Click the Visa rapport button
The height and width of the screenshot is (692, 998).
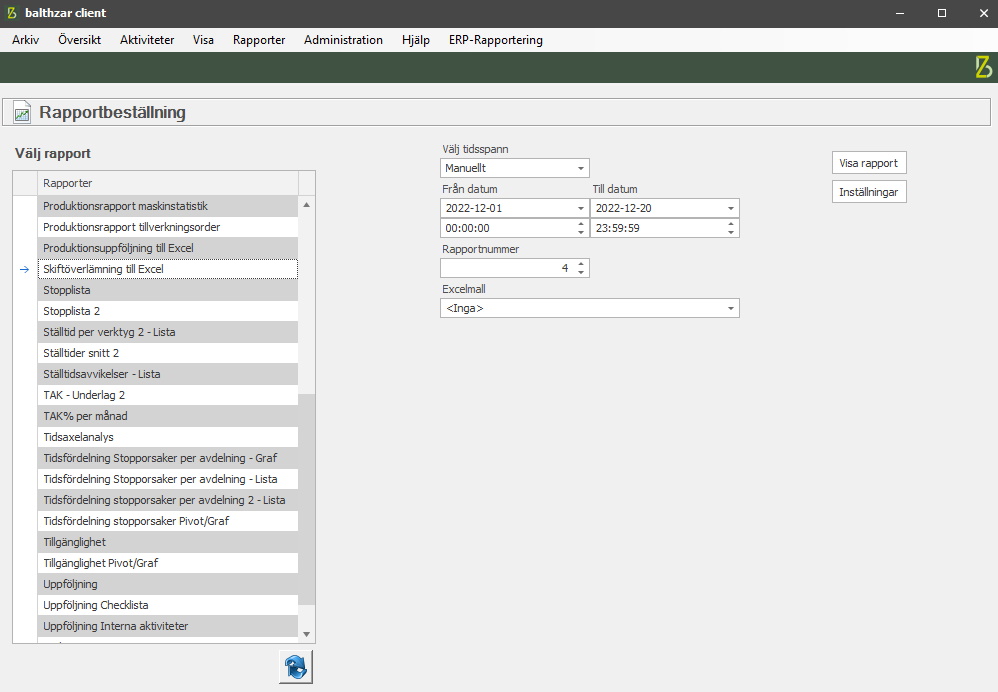pos(868,163)
